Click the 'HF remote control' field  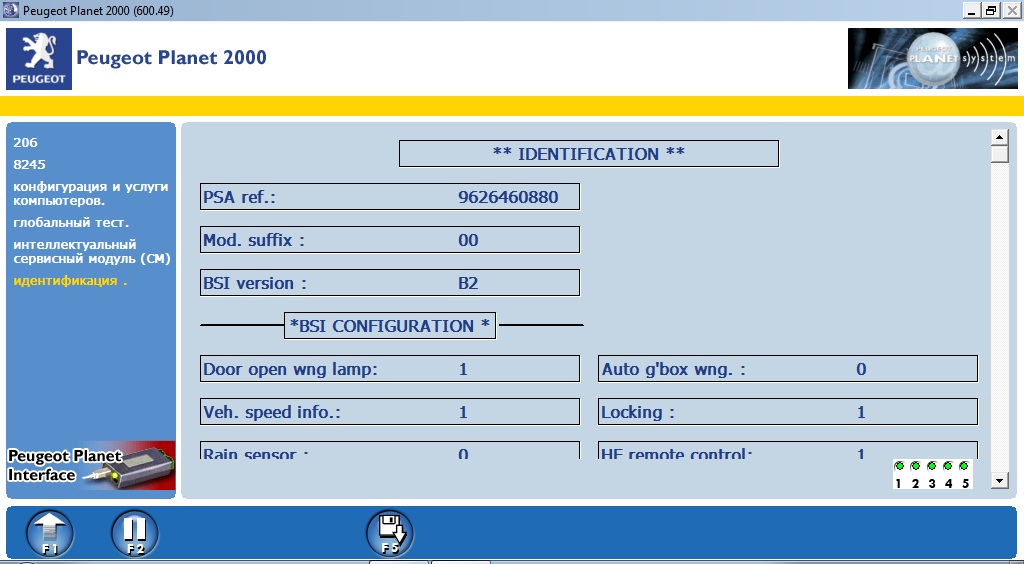point(788,450)
